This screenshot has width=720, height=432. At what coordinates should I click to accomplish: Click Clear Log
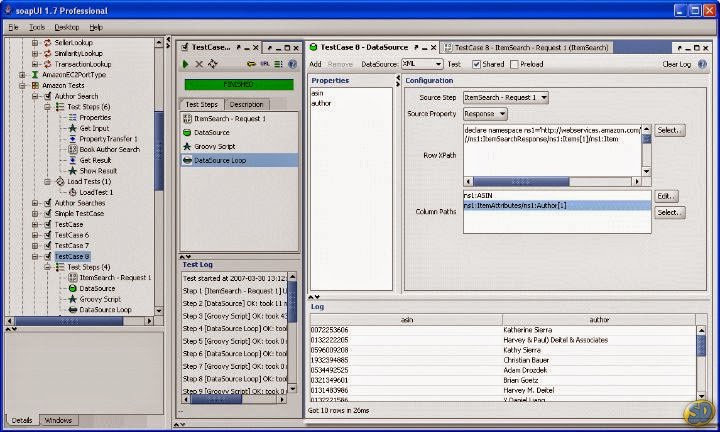[676, 64]
